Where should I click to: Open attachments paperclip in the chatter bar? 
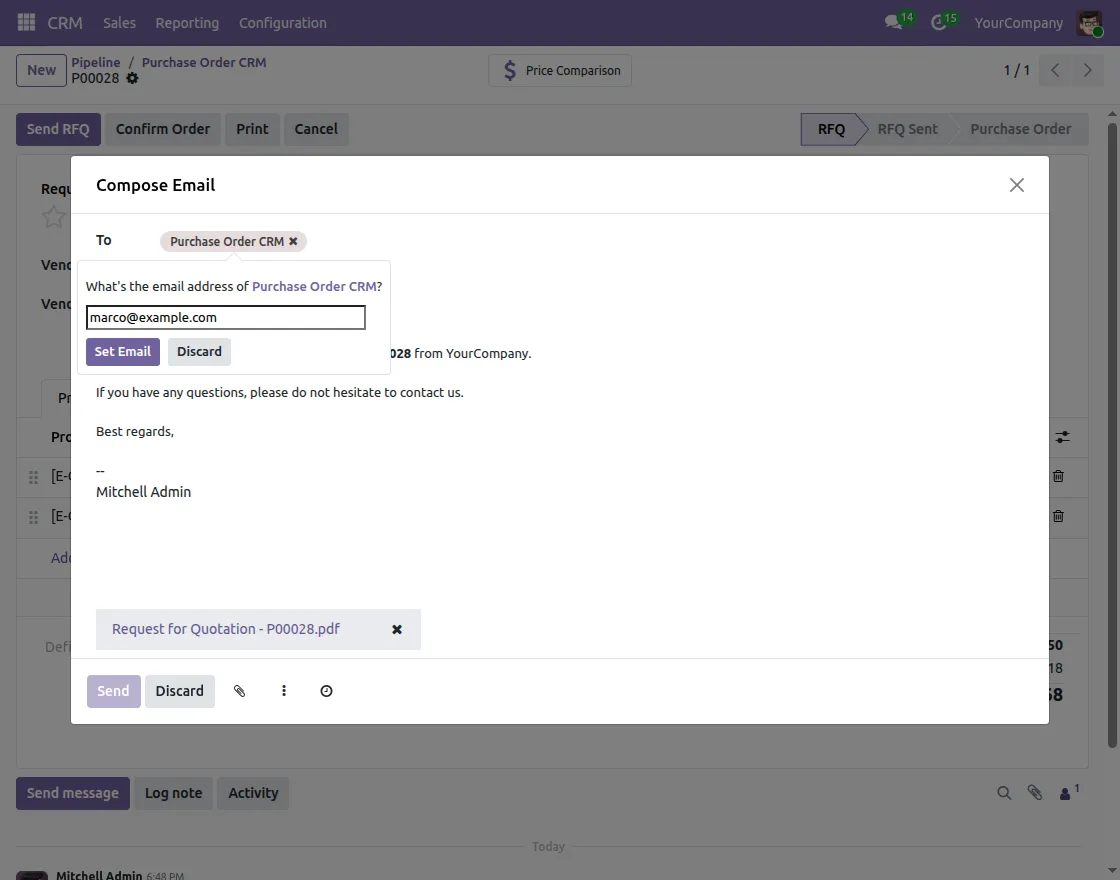point(1035,792)
